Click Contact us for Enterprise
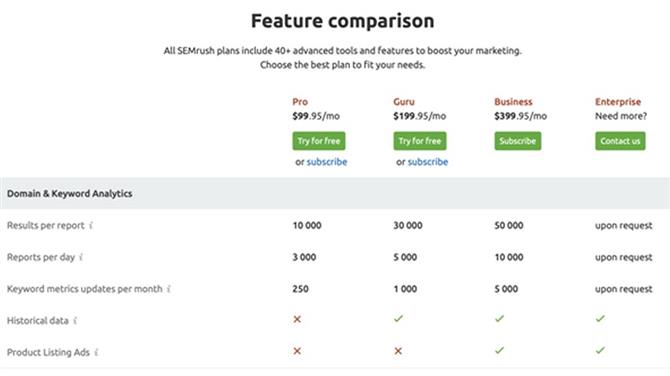The width and height of the screenshot is (670, 376). click(620, 141)
